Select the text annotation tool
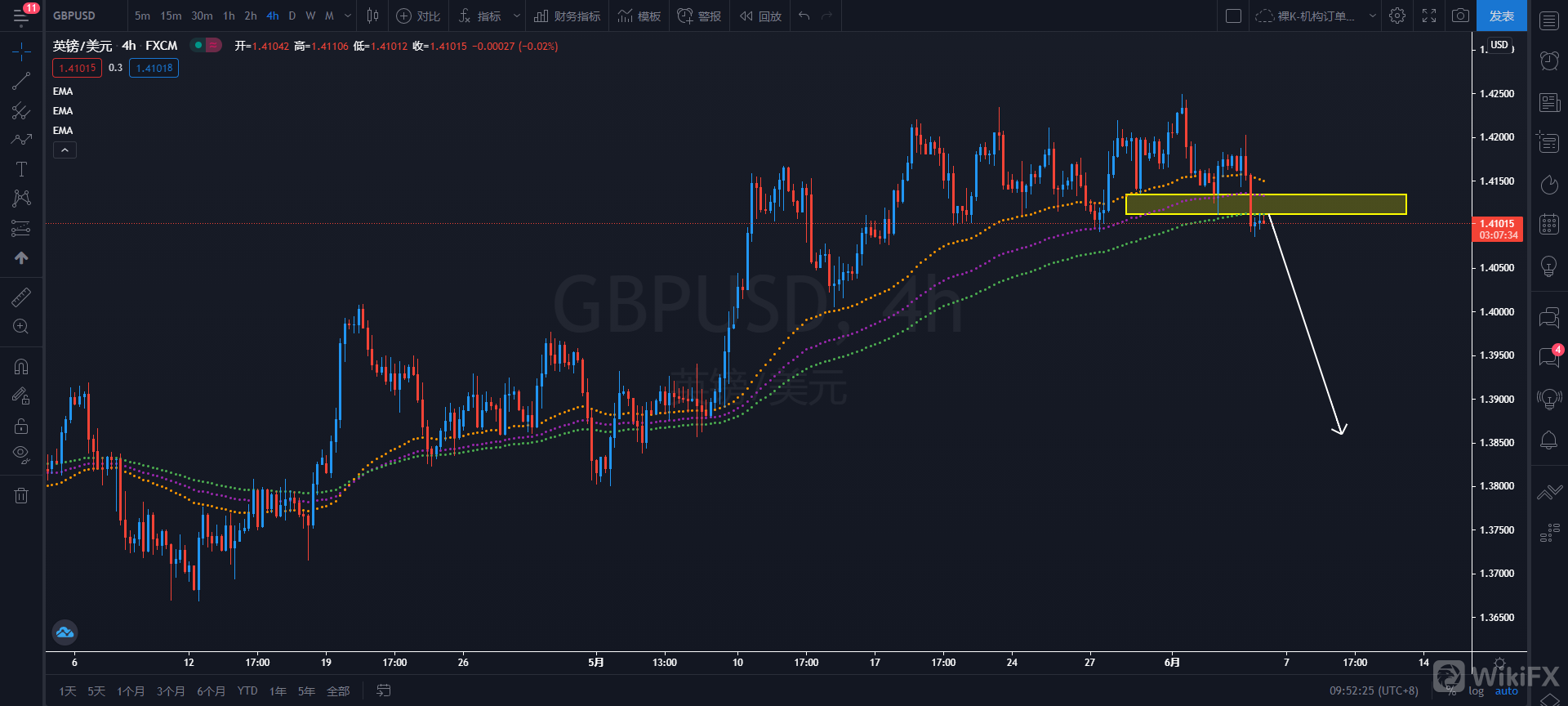The image size is (1568, 706). 21,169
